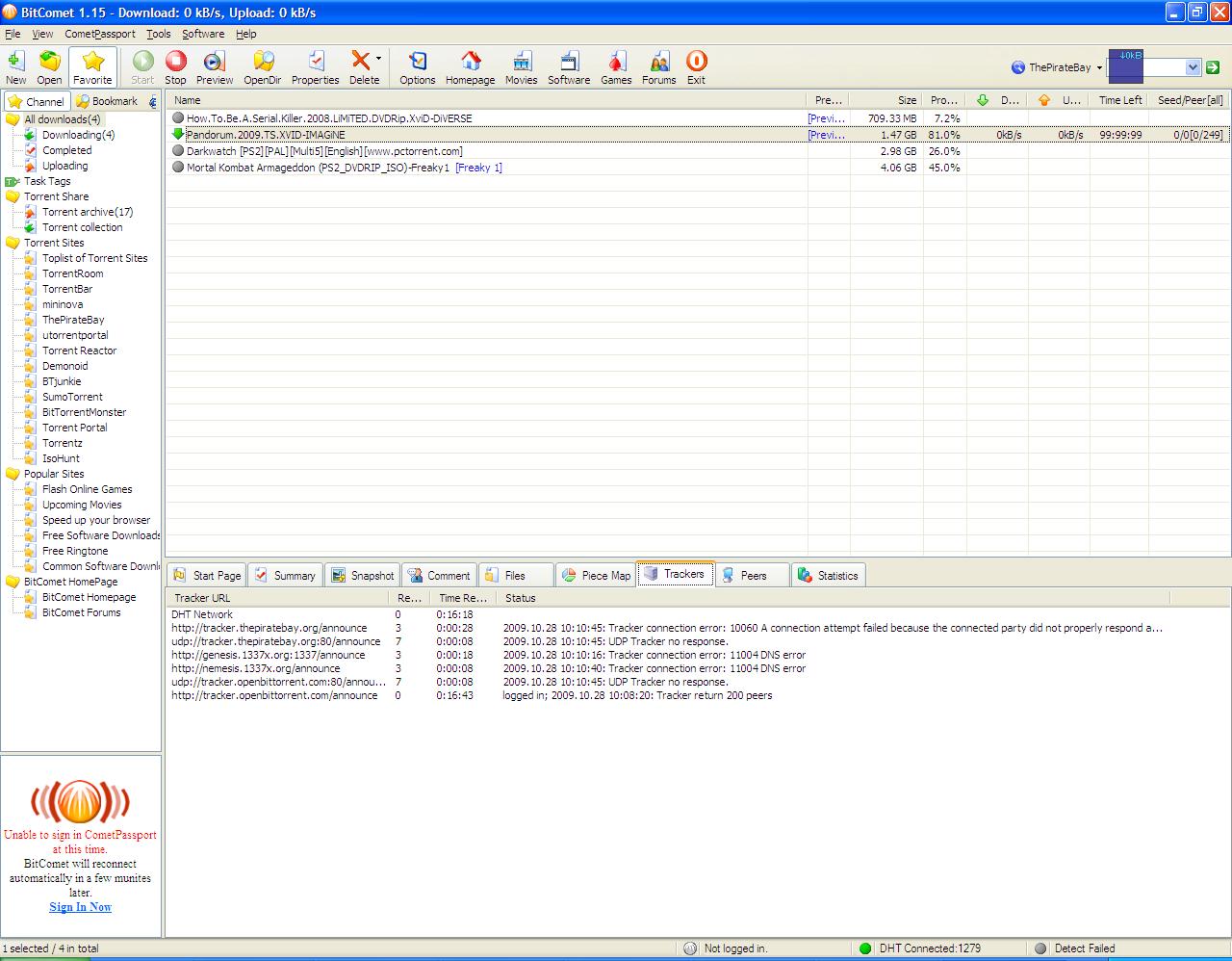This screenshot has width=1232, height=961.
Task: Open a torrent with the Open icon
Action: pos(49,67)
